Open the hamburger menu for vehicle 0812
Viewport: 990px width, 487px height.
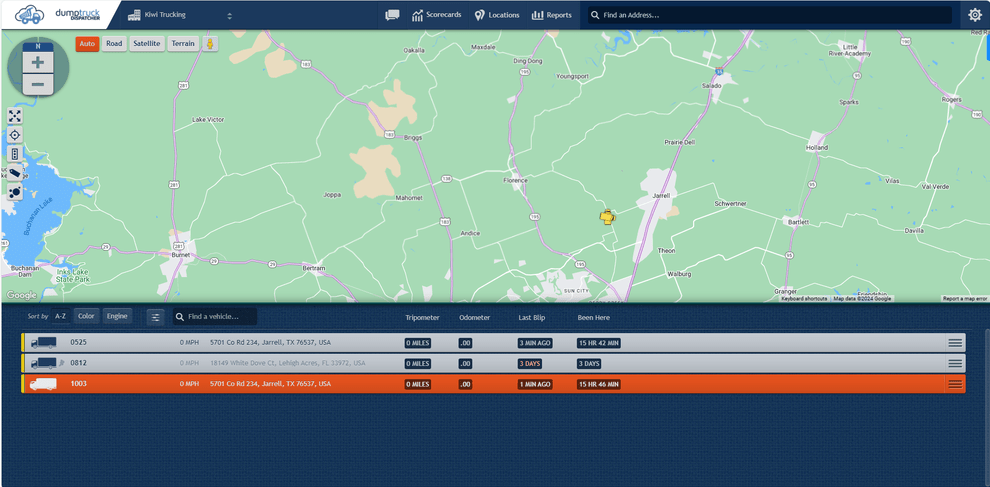coord(955,363)
